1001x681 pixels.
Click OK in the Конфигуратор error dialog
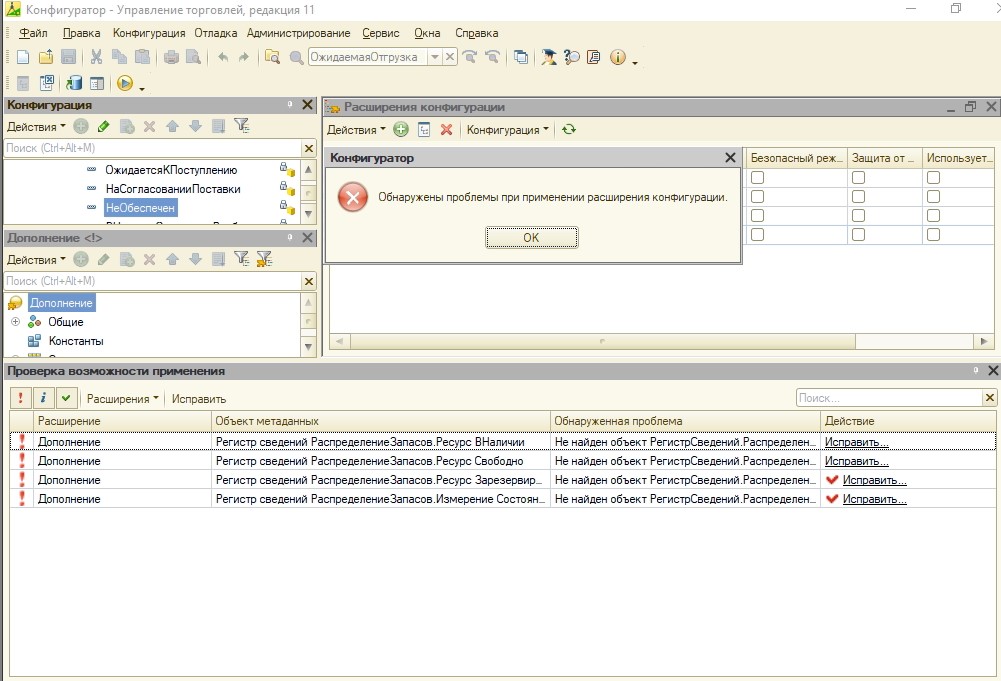[x=531, y=237]
